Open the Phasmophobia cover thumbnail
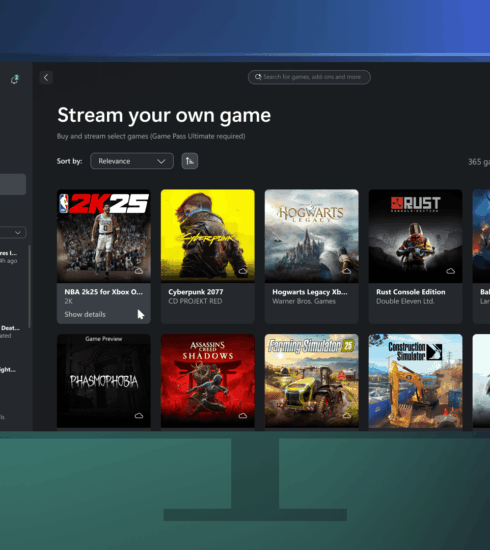 [x=104, y=381]
